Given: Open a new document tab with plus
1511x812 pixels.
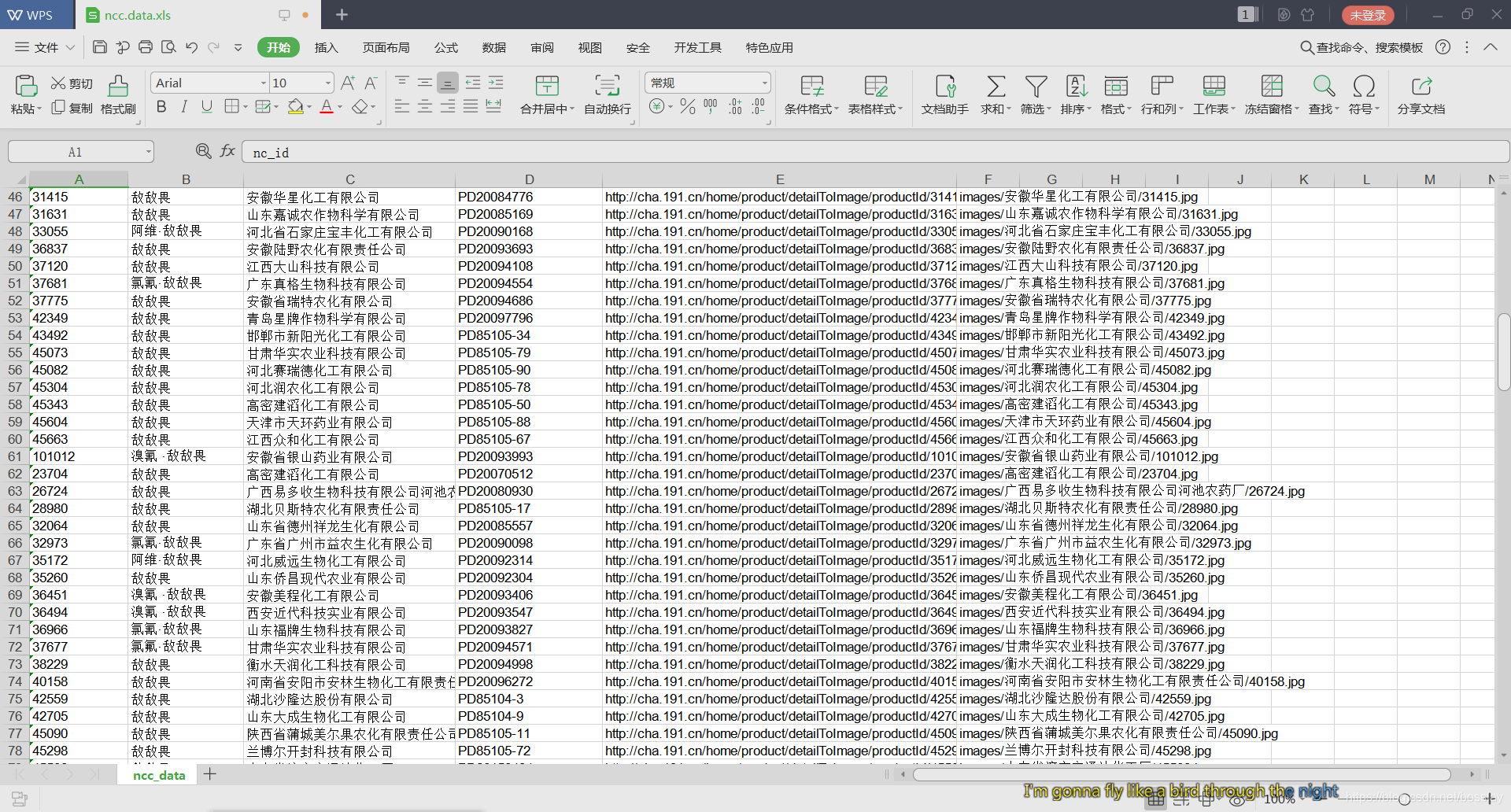Looking at the screenshot, I should [342, 14].
